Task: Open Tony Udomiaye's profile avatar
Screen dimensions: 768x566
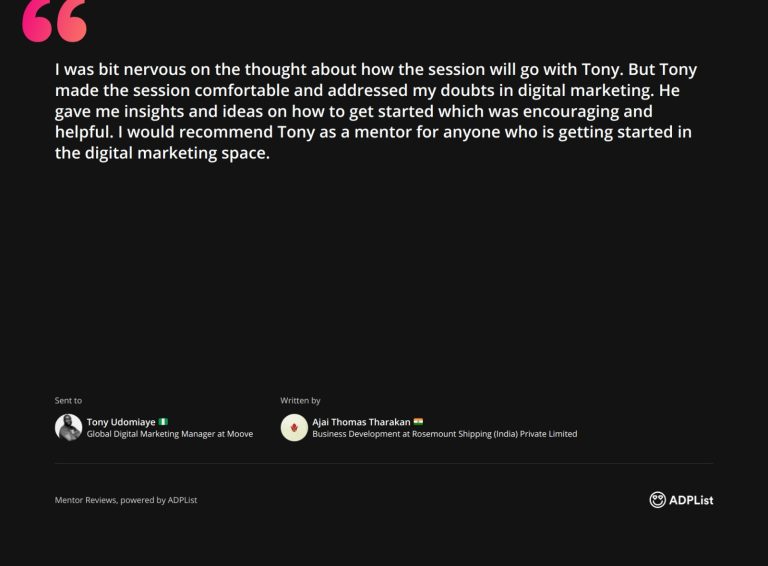Action: click(x=68, y=427)
